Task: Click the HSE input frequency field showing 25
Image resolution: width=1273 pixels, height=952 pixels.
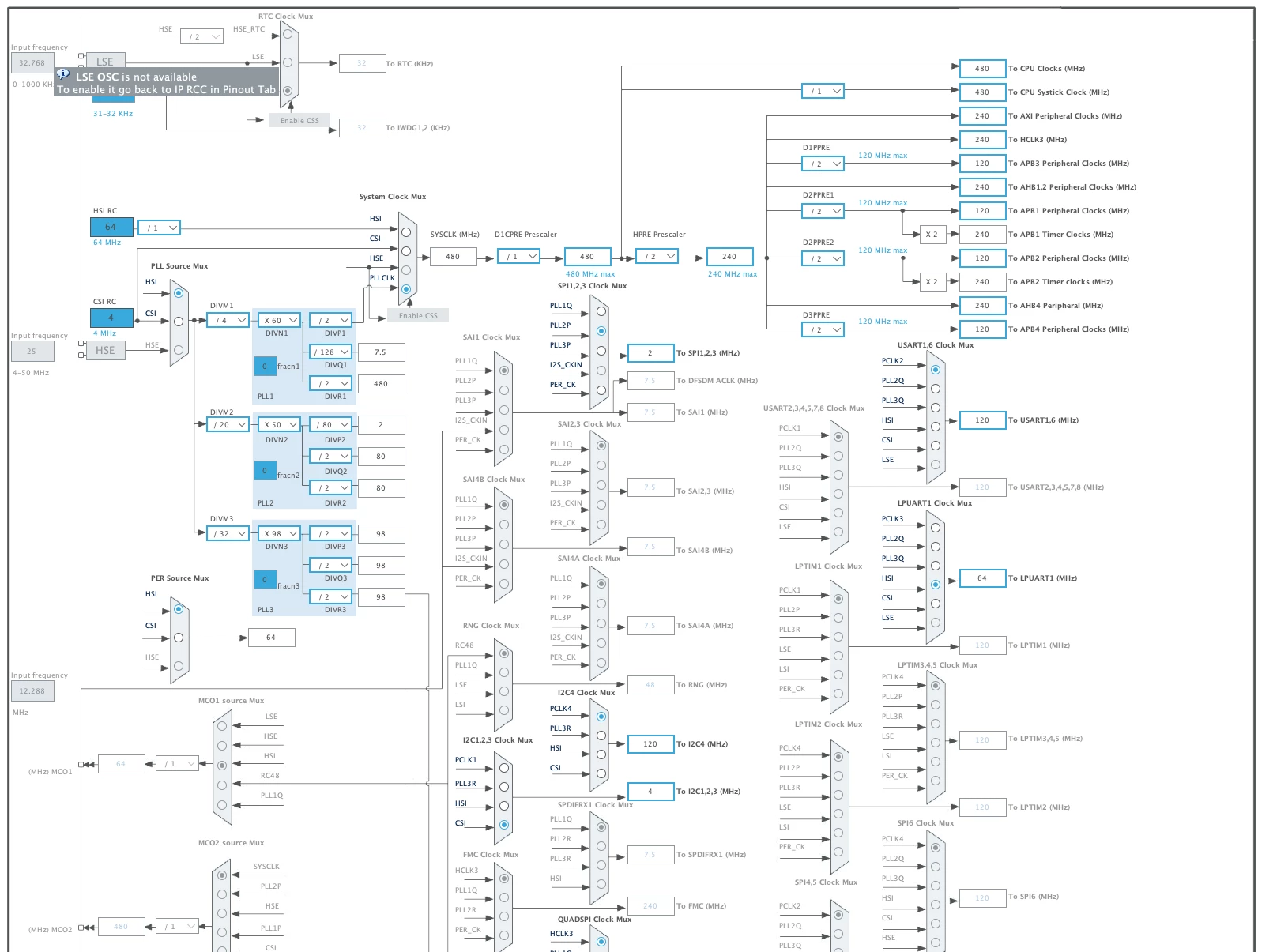Action: pyautogui.click(x=32, y=351)
